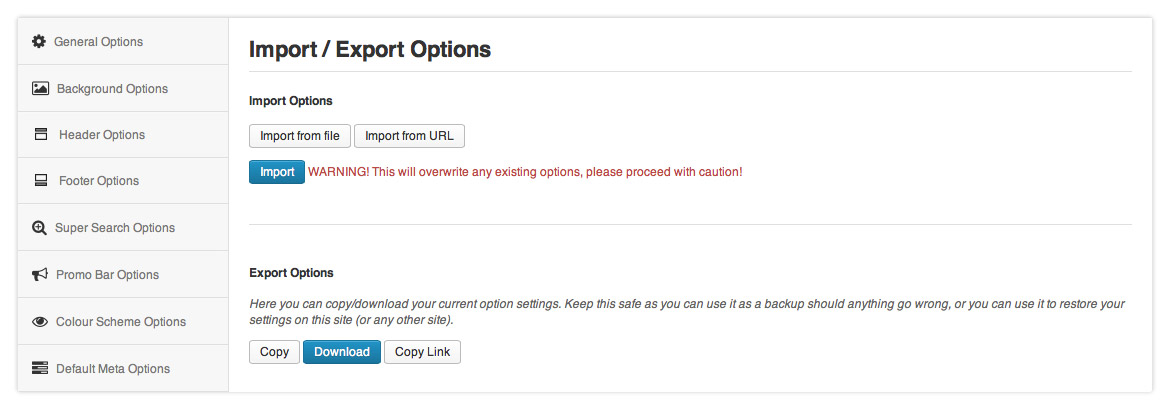The width and height of the screenshot is (1170, 409).
Task: Click the Colour Scheme eye icon
Action: (40, 322)
